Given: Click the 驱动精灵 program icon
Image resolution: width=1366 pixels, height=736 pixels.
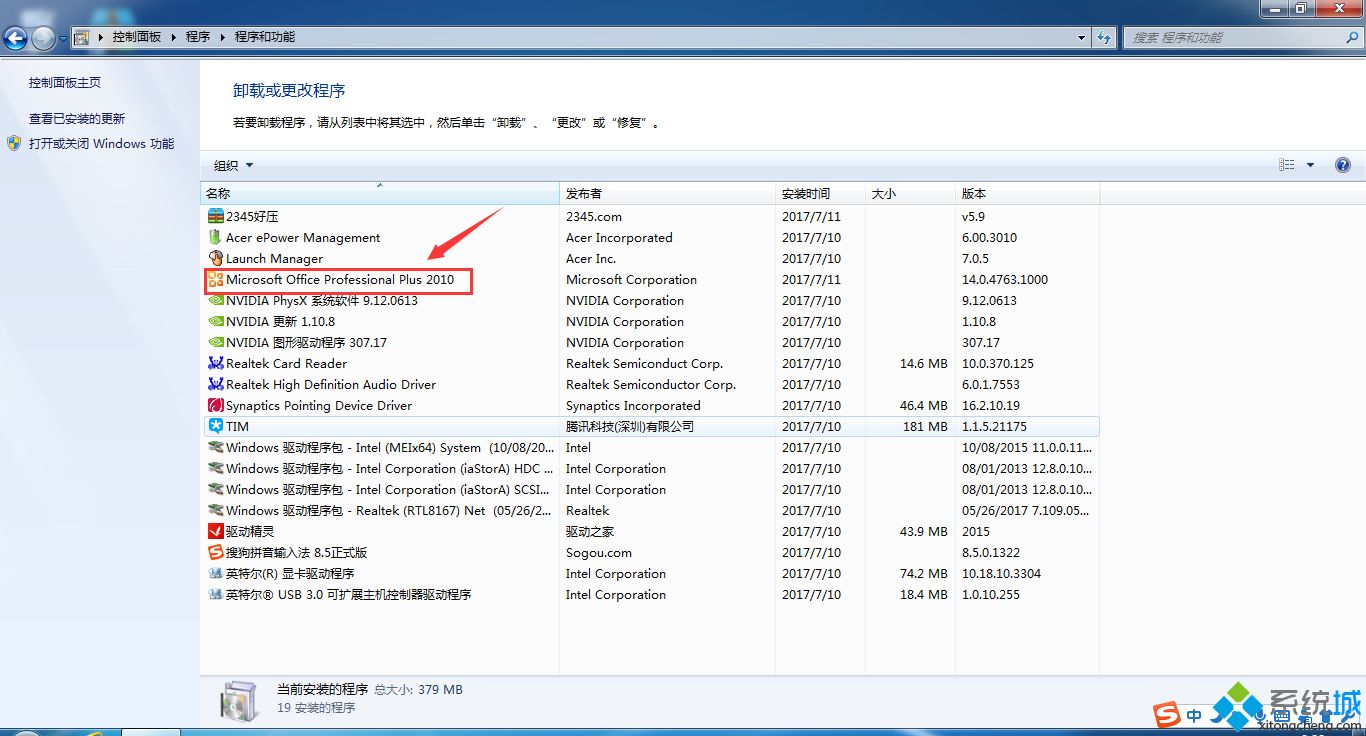Looking at the screenshot, I should coord(215,531).
